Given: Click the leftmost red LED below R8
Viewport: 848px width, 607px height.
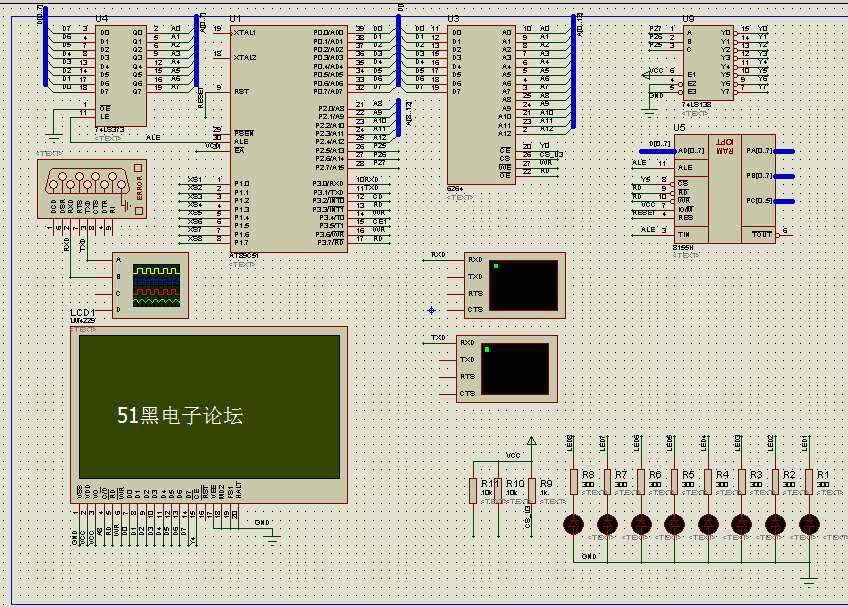Looking at the screenshot, I should click(x=574, y=523).
